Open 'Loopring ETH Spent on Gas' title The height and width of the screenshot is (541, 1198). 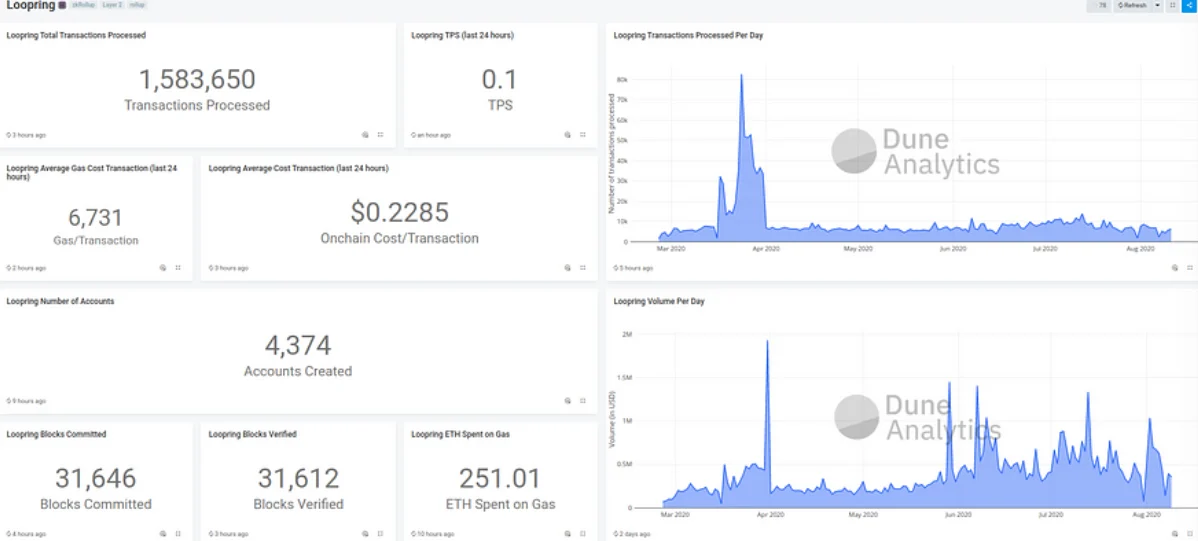(461, 434)
